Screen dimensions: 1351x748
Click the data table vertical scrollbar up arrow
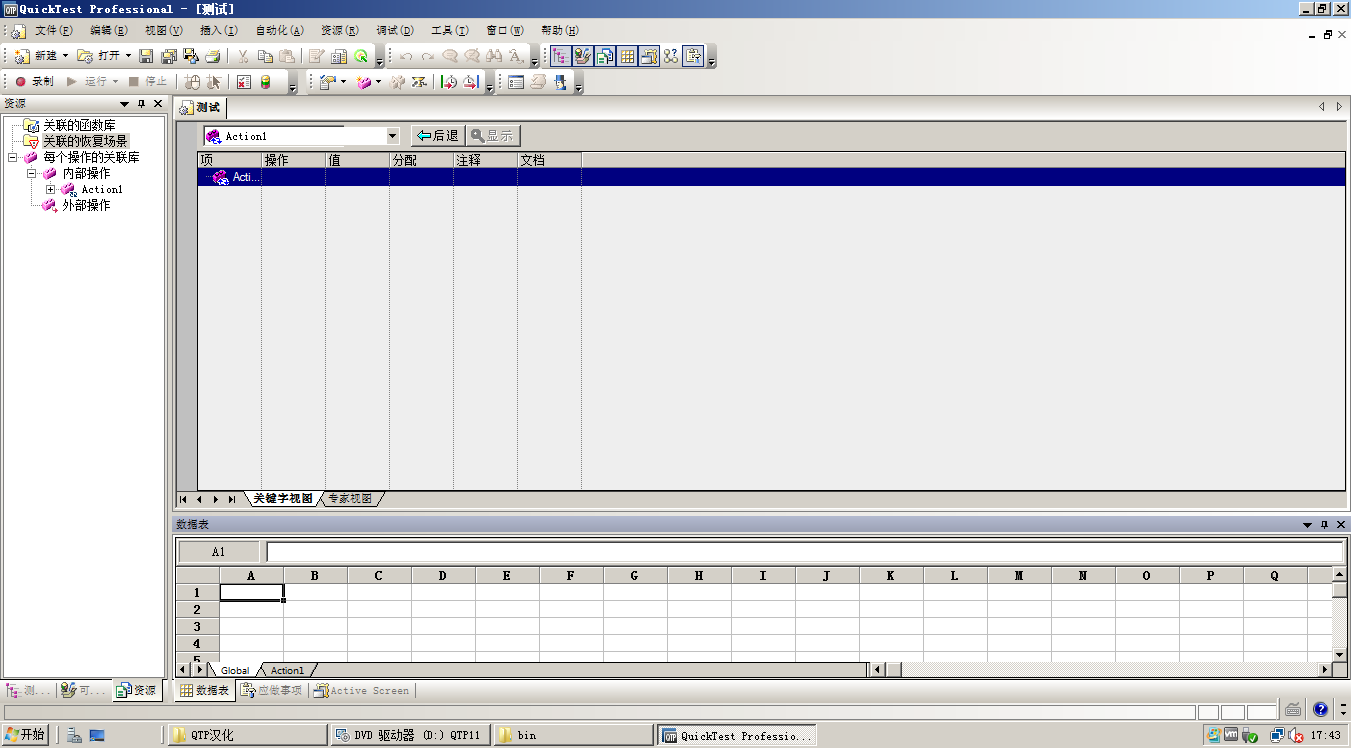tap(1340, 575)
